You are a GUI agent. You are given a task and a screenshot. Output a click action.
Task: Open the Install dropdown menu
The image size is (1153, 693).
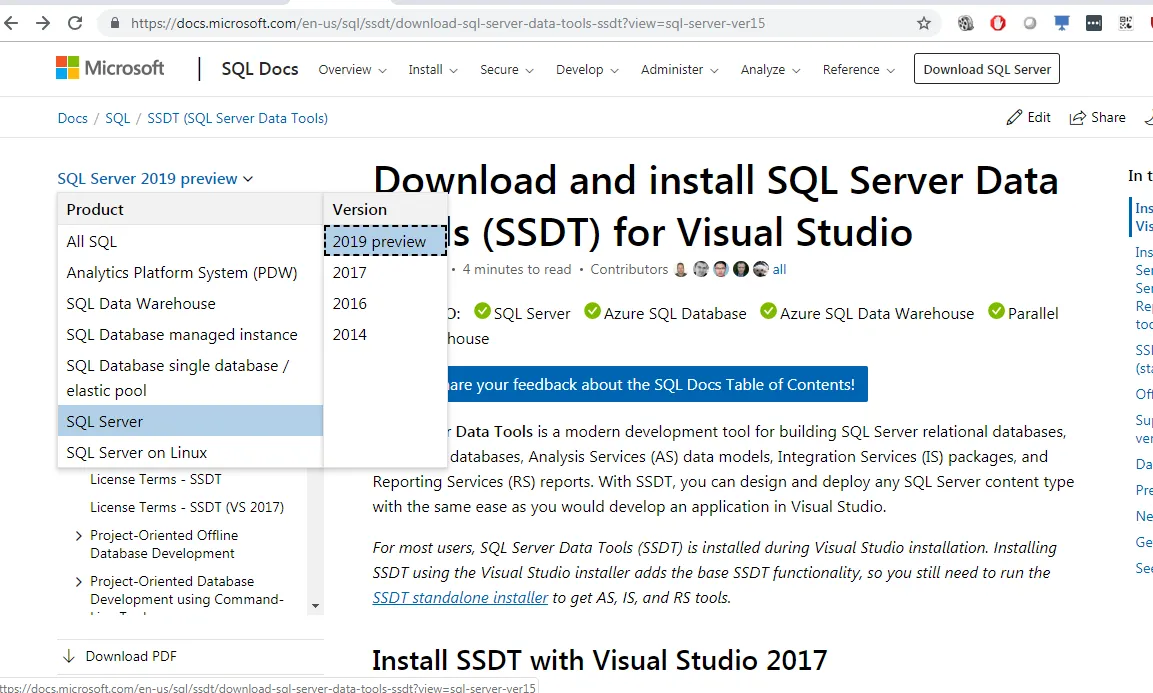433,69
